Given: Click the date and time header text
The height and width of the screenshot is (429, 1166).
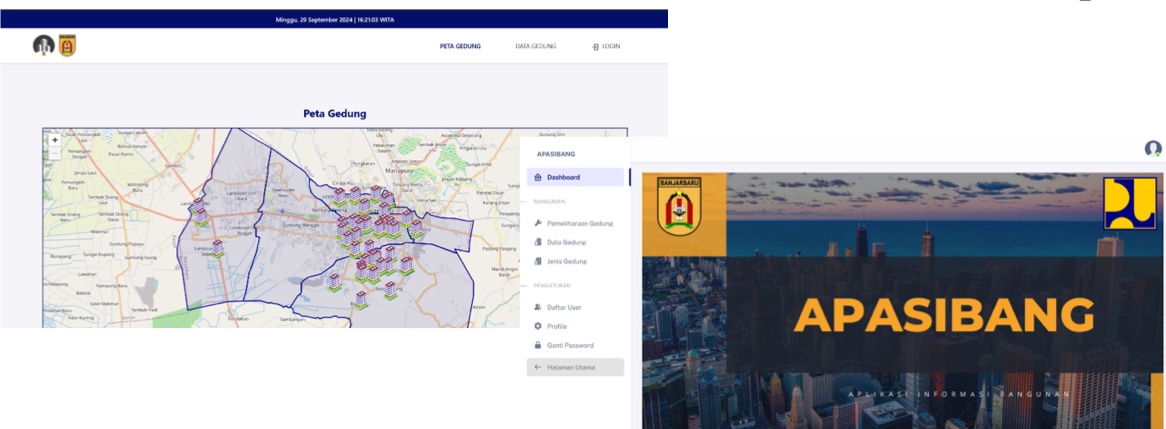Looking at the screenshot, I should tap(334, 19).
